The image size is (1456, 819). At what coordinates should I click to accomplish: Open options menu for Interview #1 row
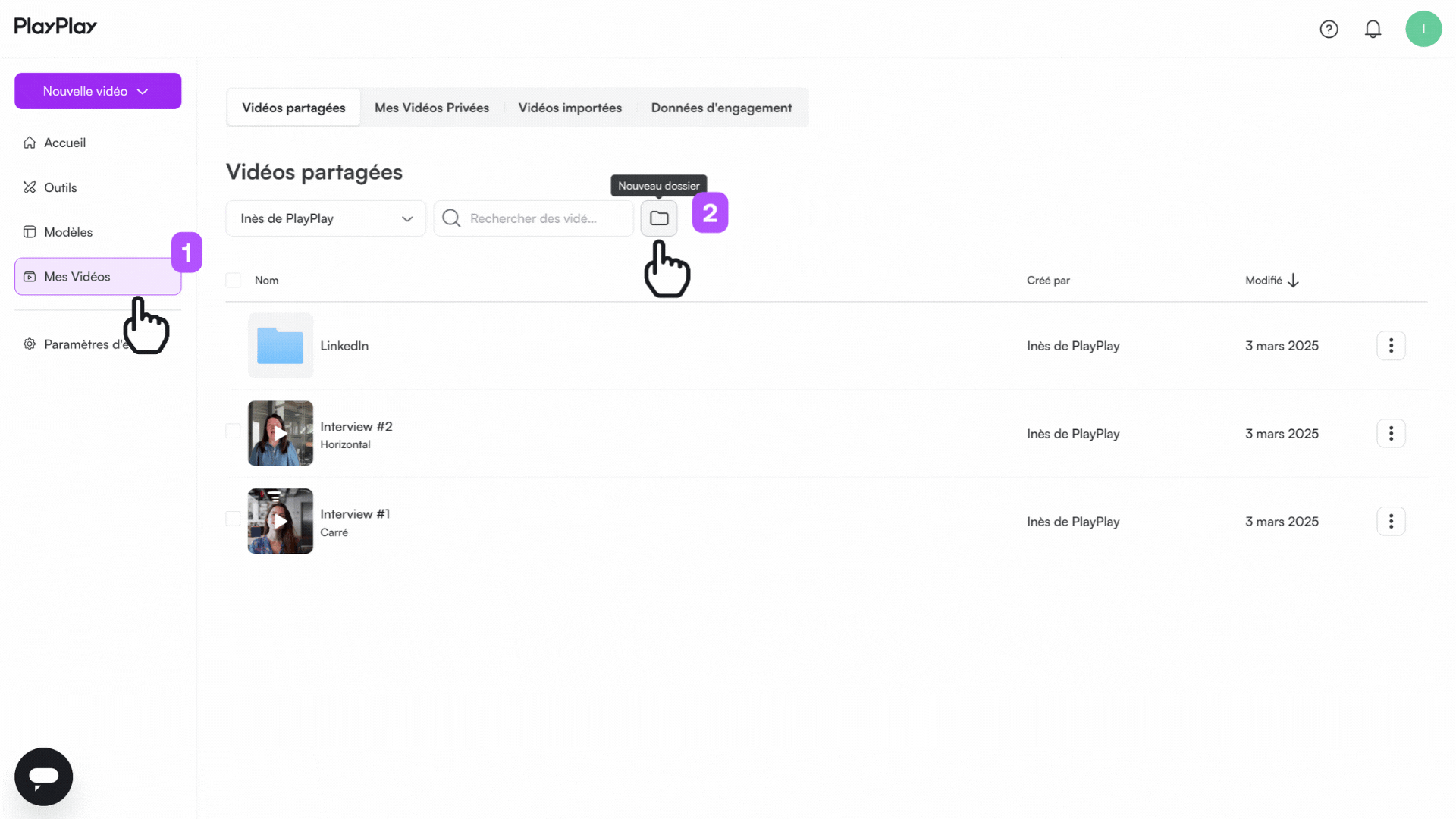pyautogui.click(x=1391, y=521)
